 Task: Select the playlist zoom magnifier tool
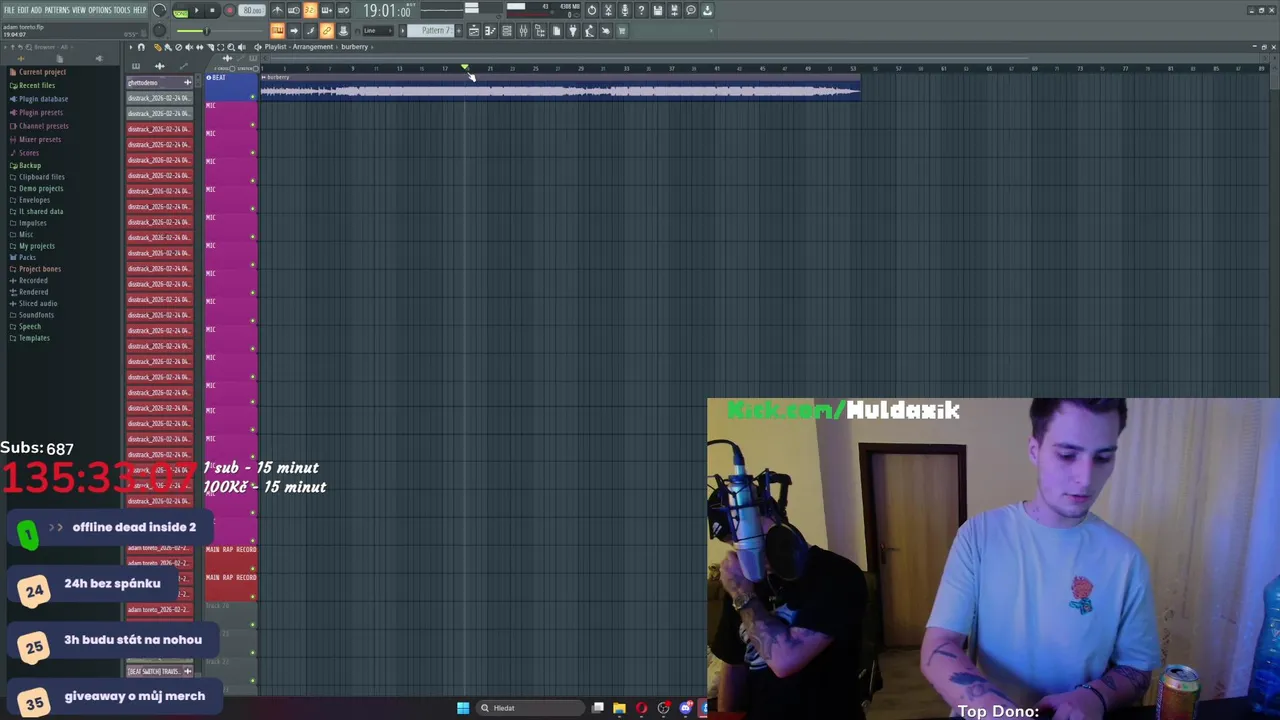coord(231,47)
